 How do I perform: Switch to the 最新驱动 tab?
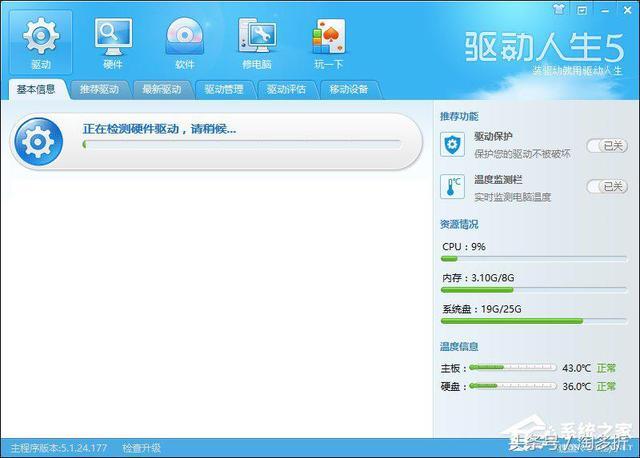click(x=162, y=89)
